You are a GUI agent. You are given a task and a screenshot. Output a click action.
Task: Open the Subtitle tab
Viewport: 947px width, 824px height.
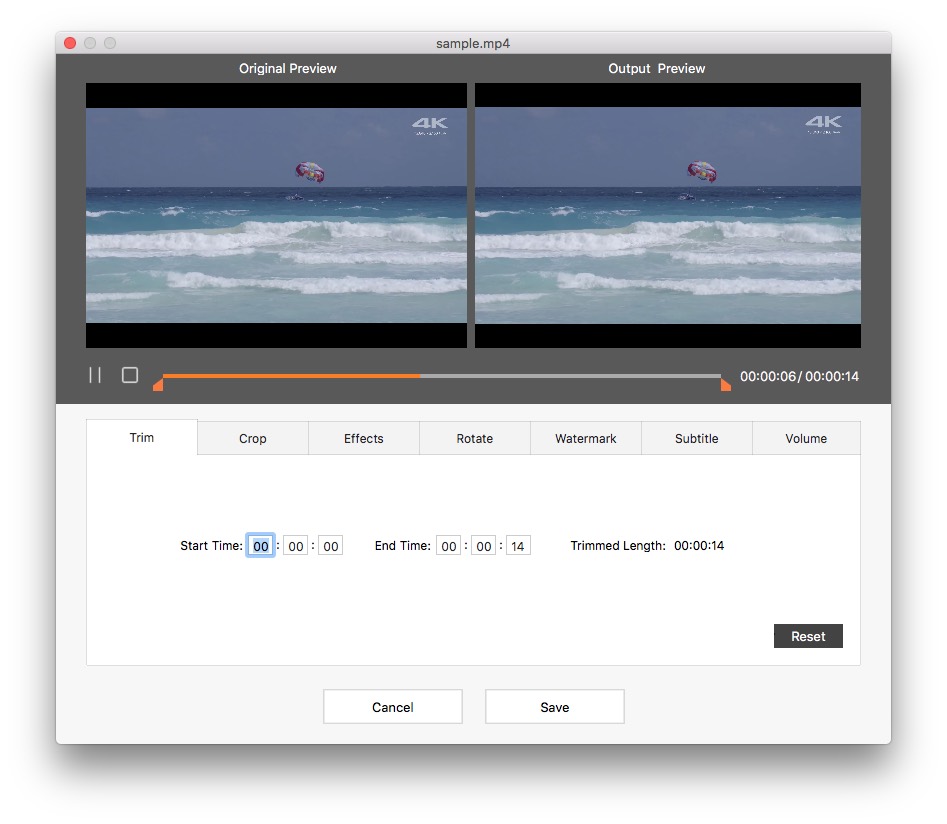[696, 438]
